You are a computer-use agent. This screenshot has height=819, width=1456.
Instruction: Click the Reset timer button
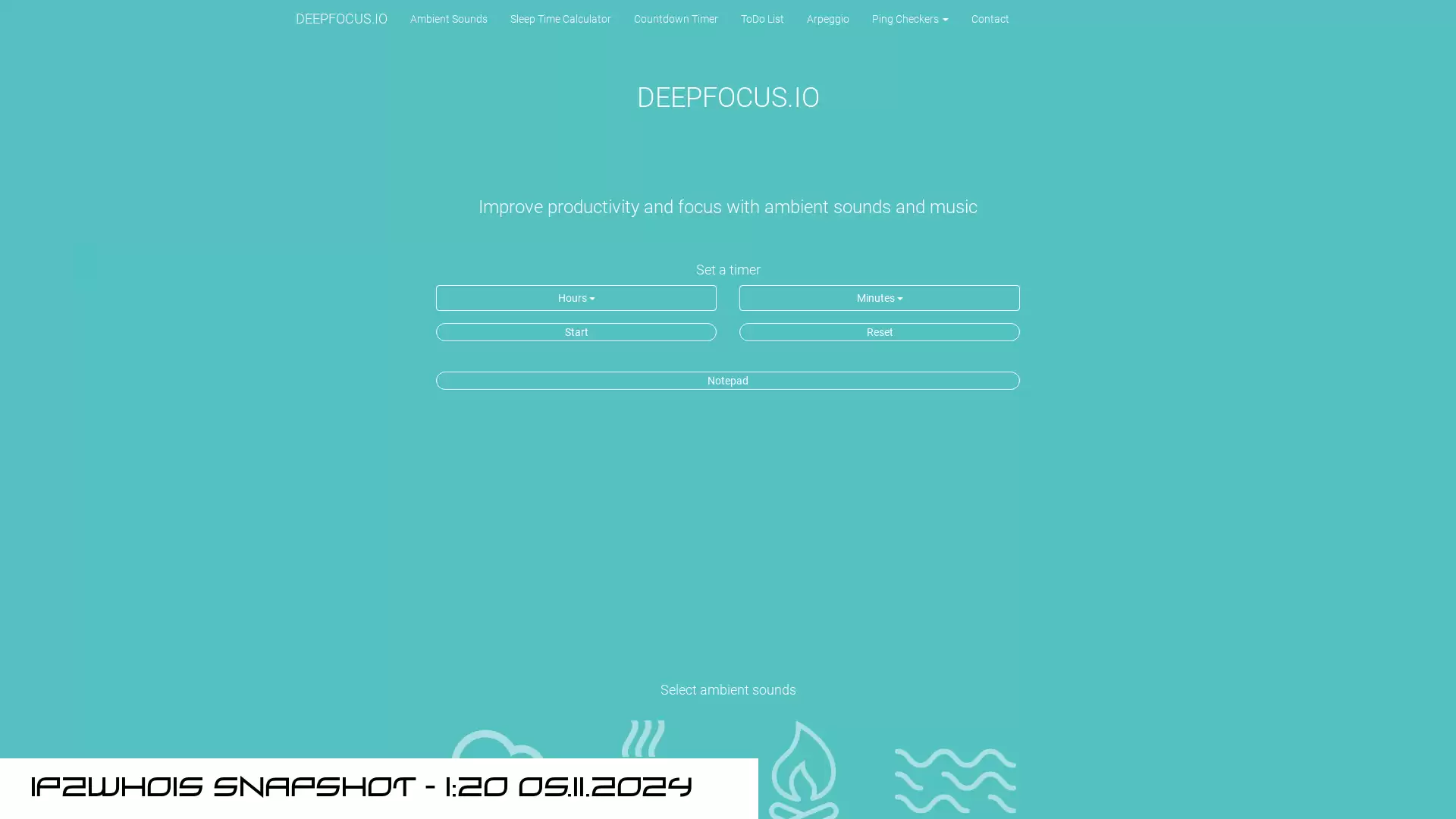pos(879,331)
